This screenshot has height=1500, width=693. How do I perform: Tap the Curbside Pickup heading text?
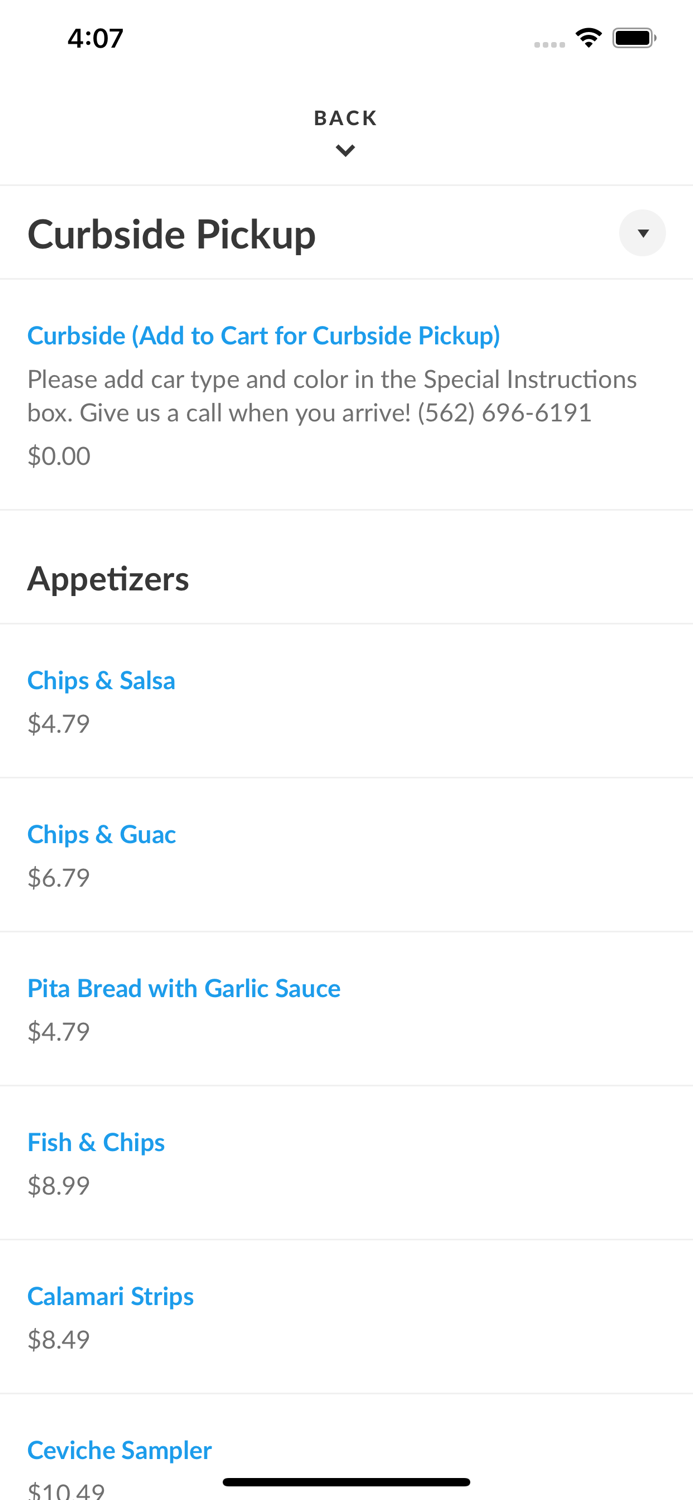click(171, 233)
